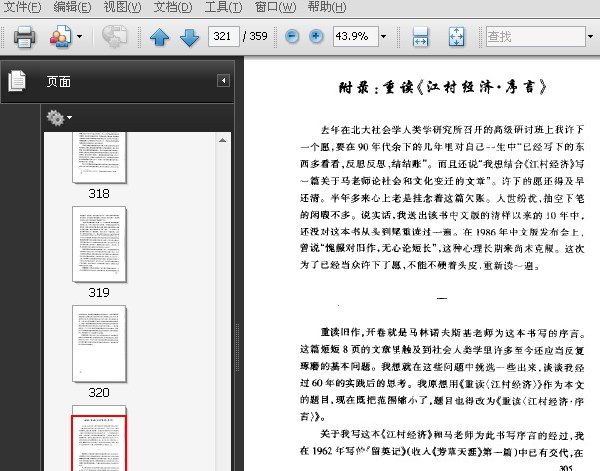
Task: Open the search field dropdown arrow
Action: (590, 36)
